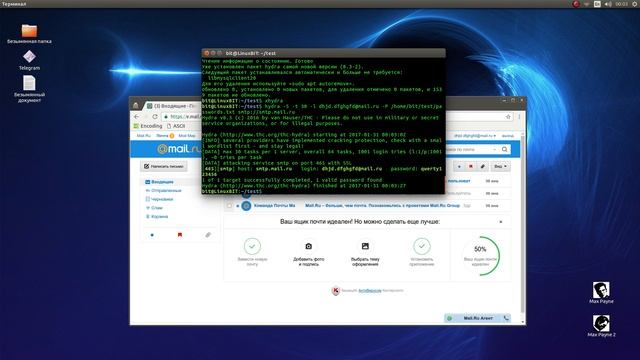Open the Mail.Ru portal link in top bar
640x360 pixels.
(143, 136)
